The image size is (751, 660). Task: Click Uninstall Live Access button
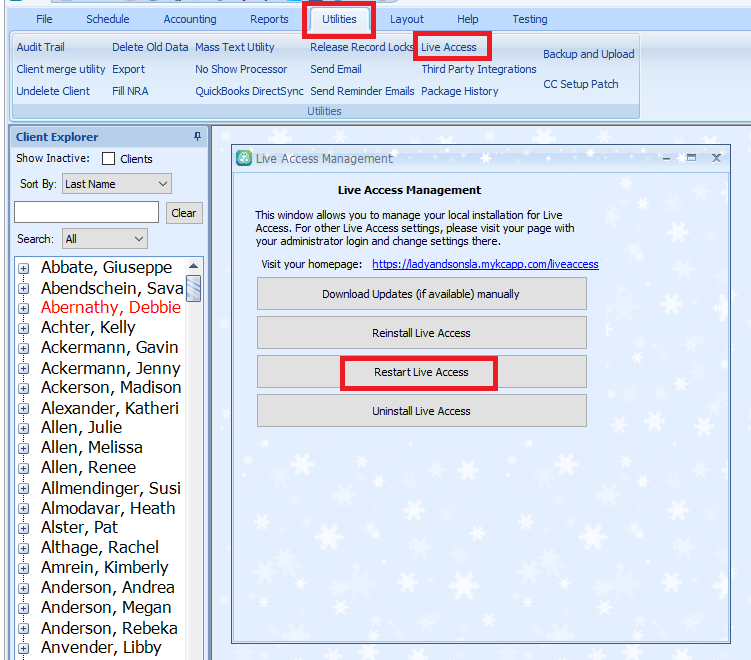[x=421, y=411]
